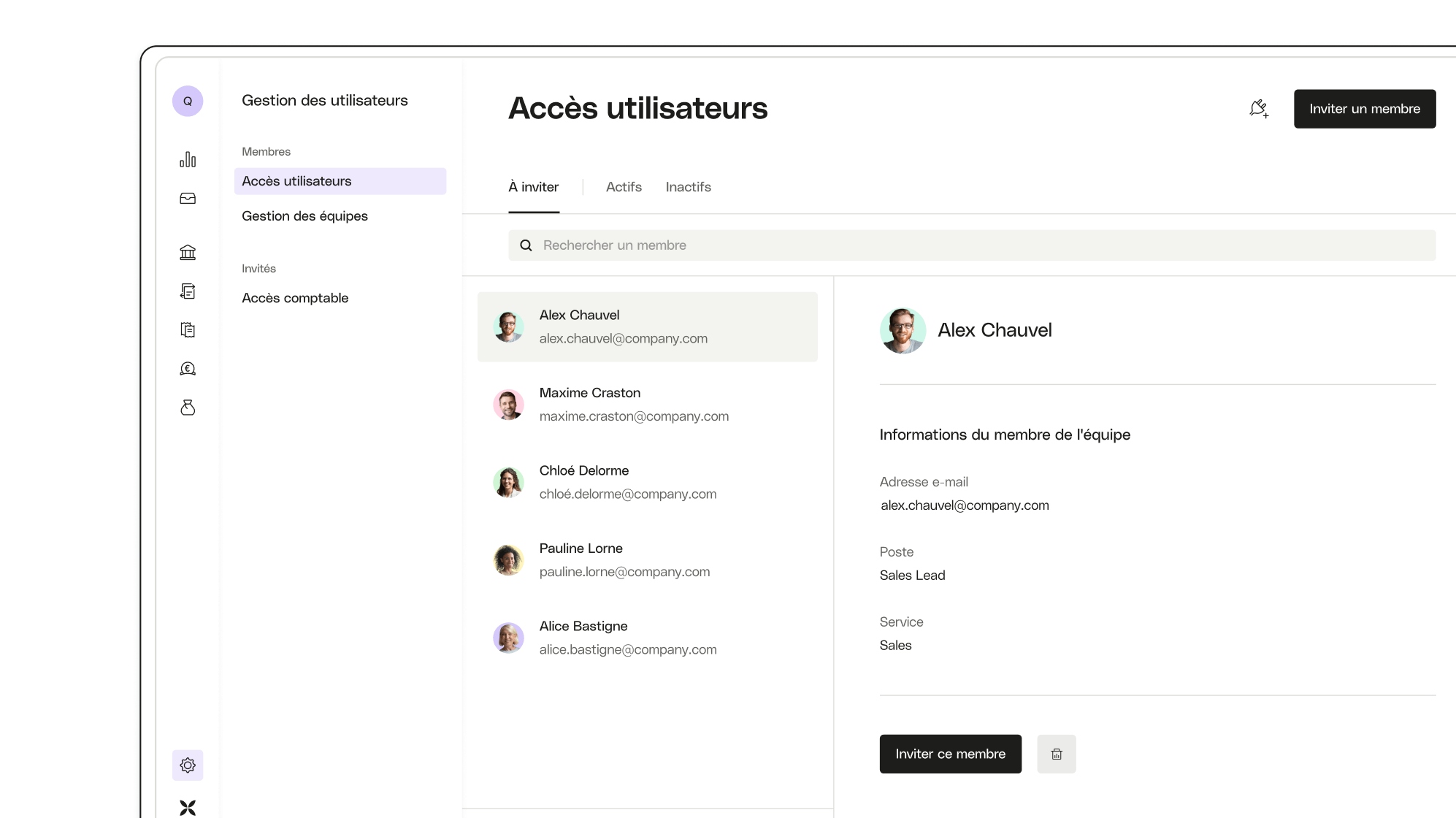Switch to the Actifs tab
Viewport: 1456px width, 818px height.
point(624,187)
